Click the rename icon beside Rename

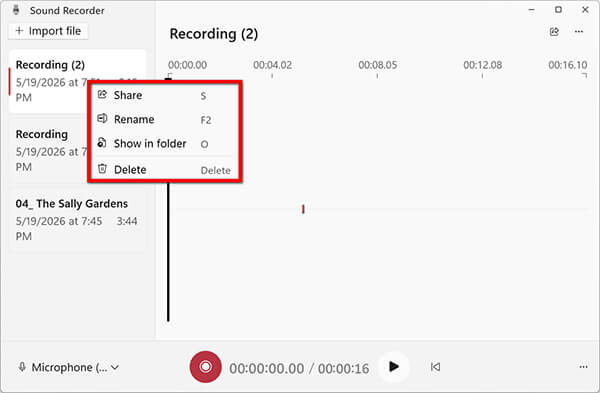(x=102, y=119)
